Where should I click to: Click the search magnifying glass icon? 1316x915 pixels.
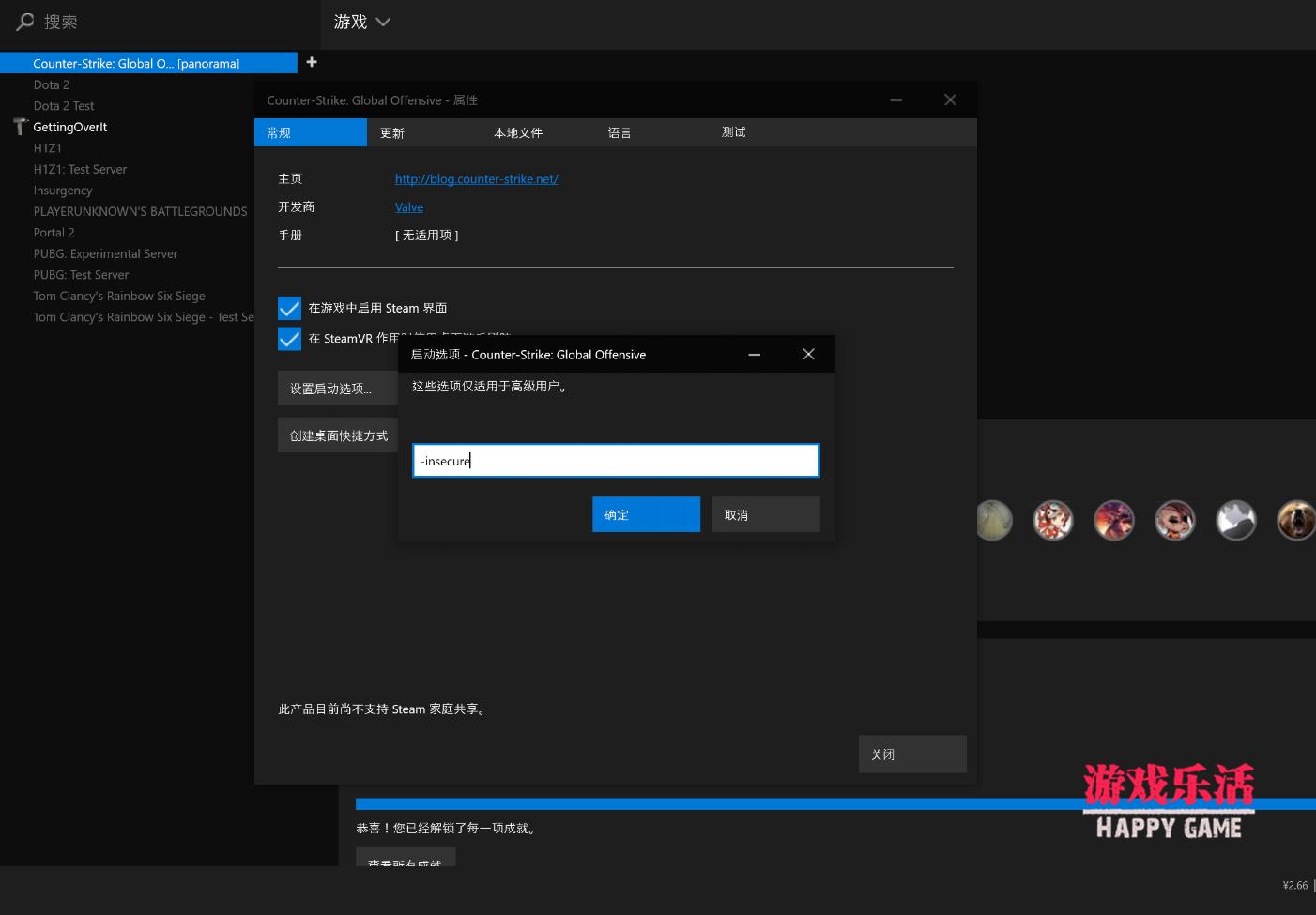[23, 21]
